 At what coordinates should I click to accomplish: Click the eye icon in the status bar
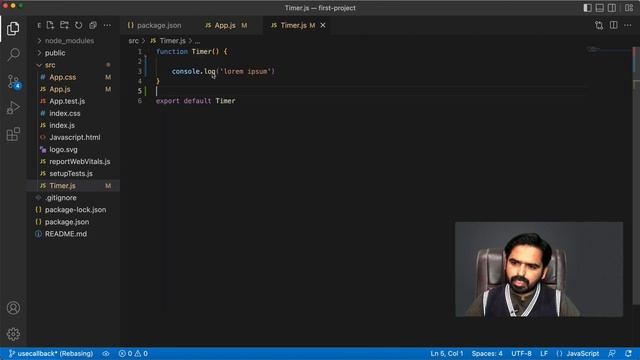(106, 353)
